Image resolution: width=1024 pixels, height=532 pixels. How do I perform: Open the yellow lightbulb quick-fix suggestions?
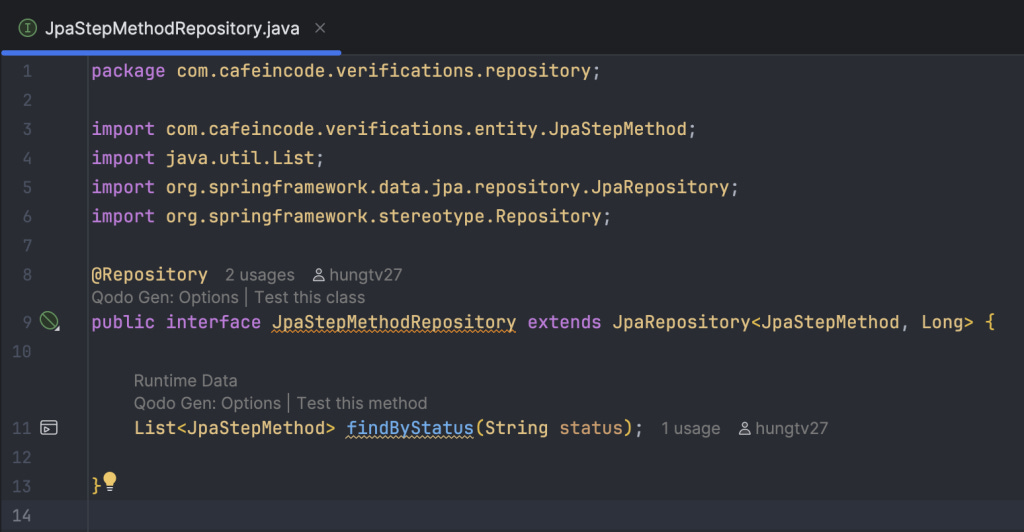tap(110, 482)
